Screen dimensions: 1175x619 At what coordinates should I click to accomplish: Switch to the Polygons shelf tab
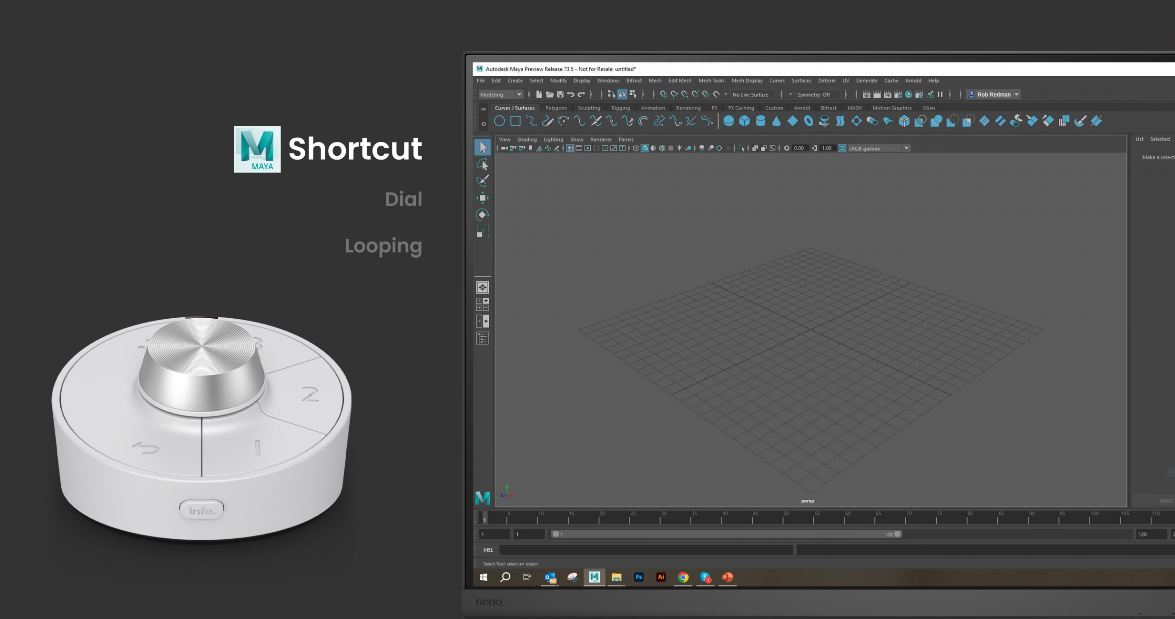556,108
